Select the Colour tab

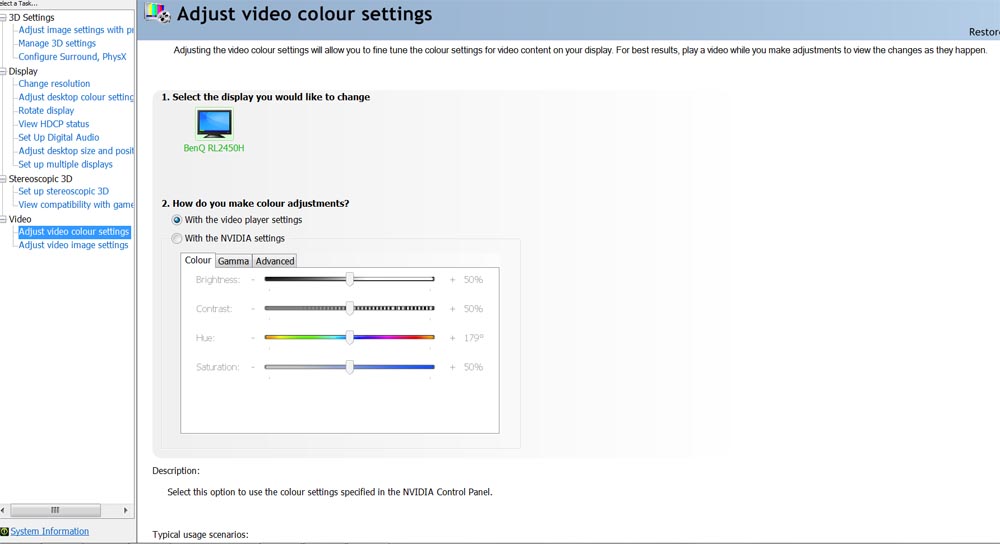point(198,260)
